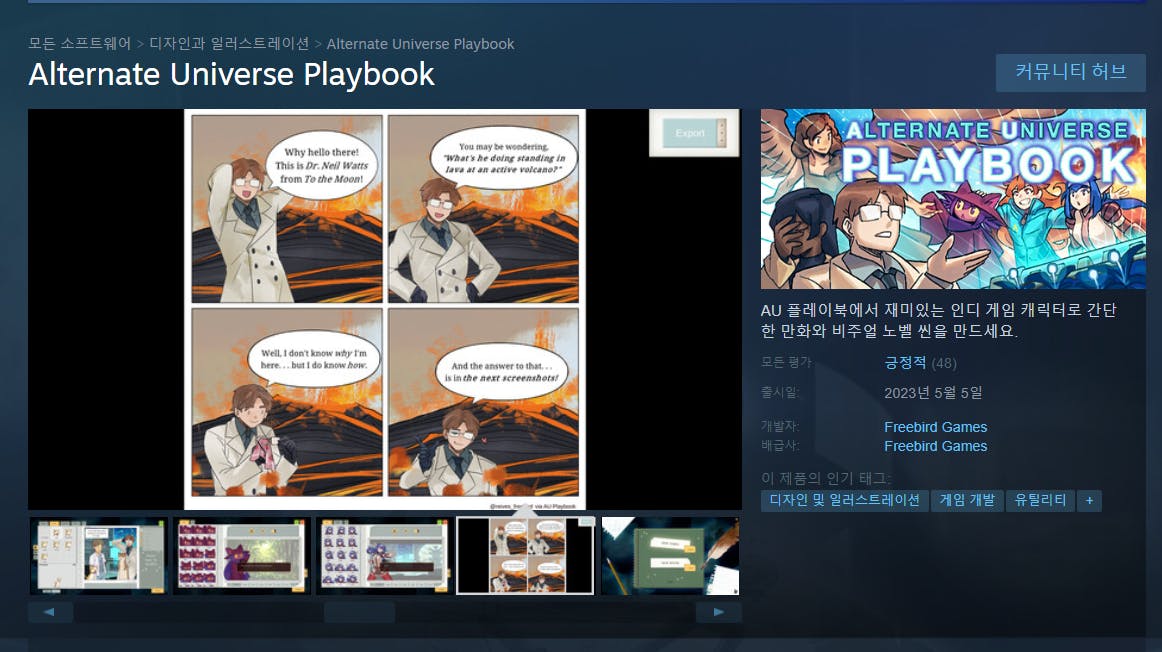Open 디자인과 일러스트레이션 breadcrumb link
This screenshot has height=652, width=1162.
coord(229,44)
